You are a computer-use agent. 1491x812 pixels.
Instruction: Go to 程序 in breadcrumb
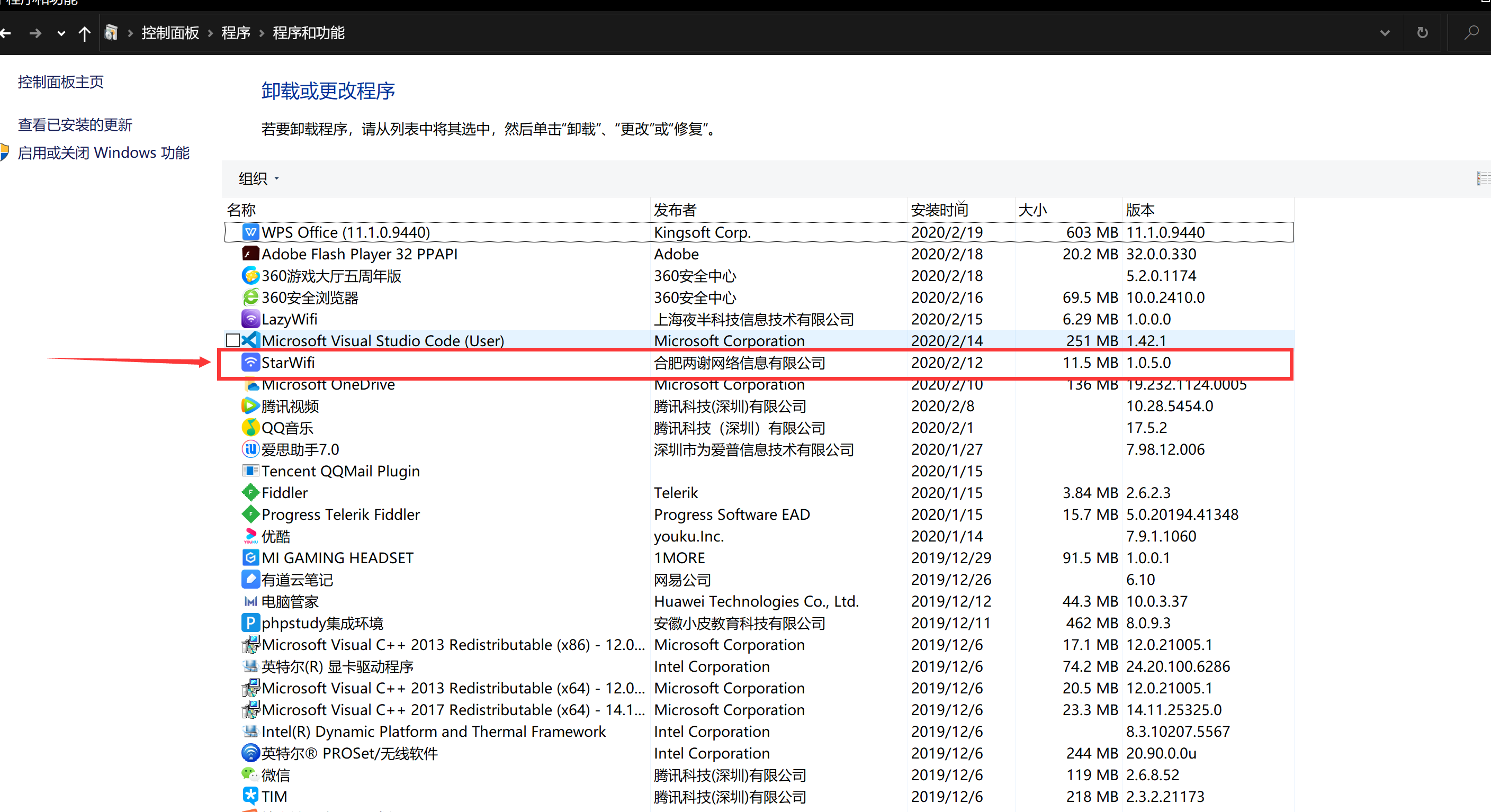[236, 33]
